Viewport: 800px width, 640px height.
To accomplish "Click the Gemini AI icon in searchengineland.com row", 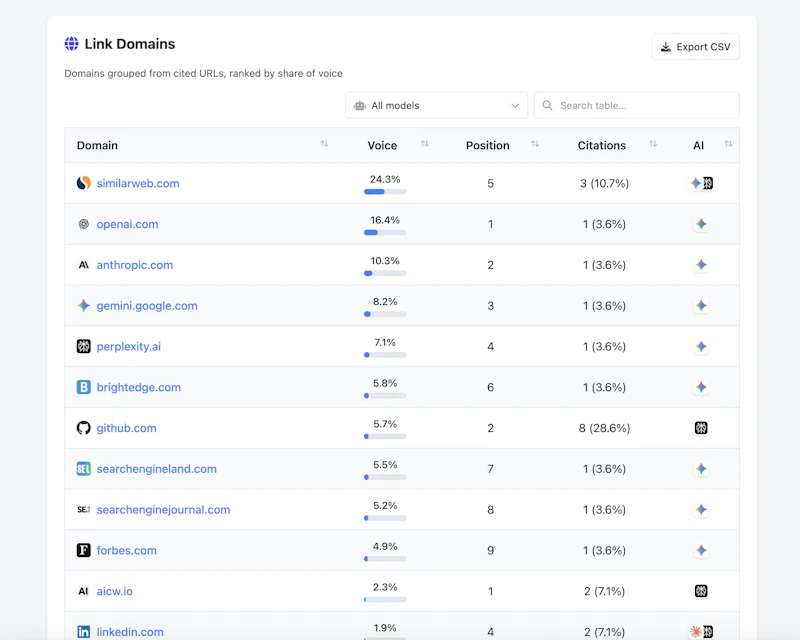I will click(x=702, y=469).
